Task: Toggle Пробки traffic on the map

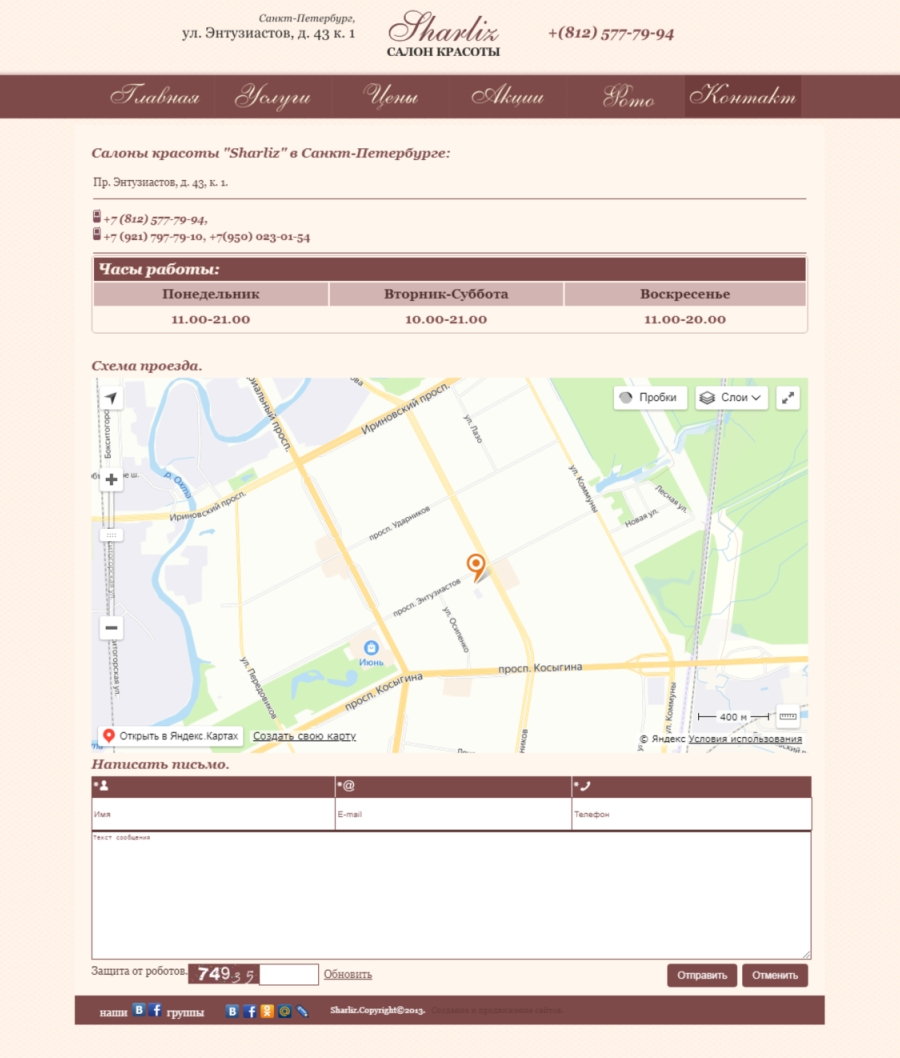Action: (650, 397)
